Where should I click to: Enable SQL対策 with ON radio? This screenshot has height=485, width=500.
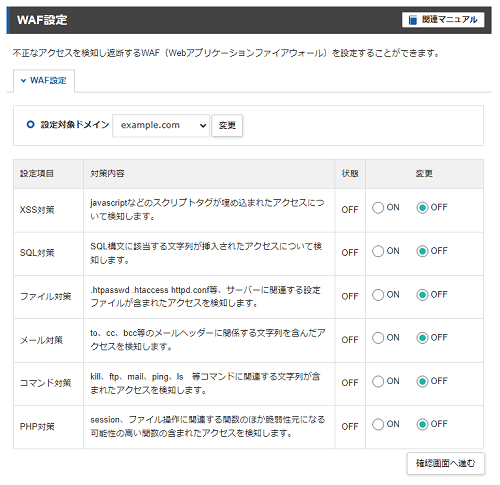378,251
